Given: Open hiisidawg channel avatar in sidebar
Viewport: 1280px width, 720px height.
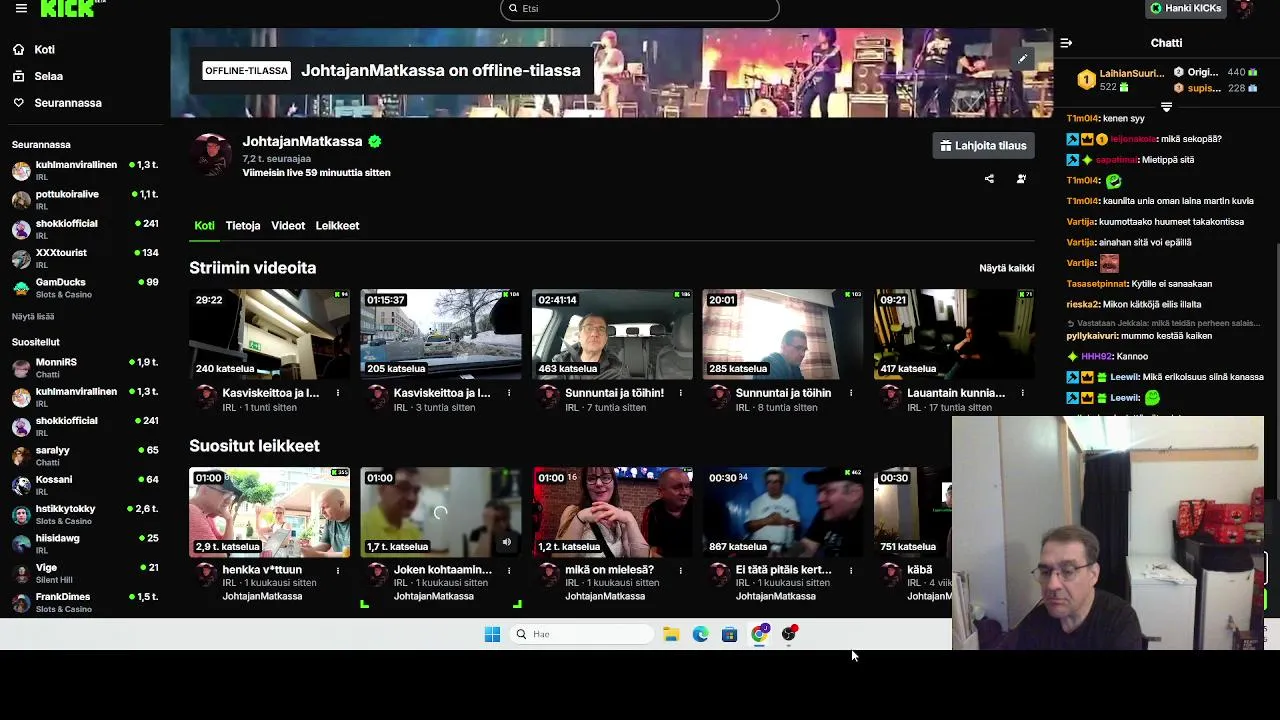Looking at the screenshot, I should click(x=21, y=544).
